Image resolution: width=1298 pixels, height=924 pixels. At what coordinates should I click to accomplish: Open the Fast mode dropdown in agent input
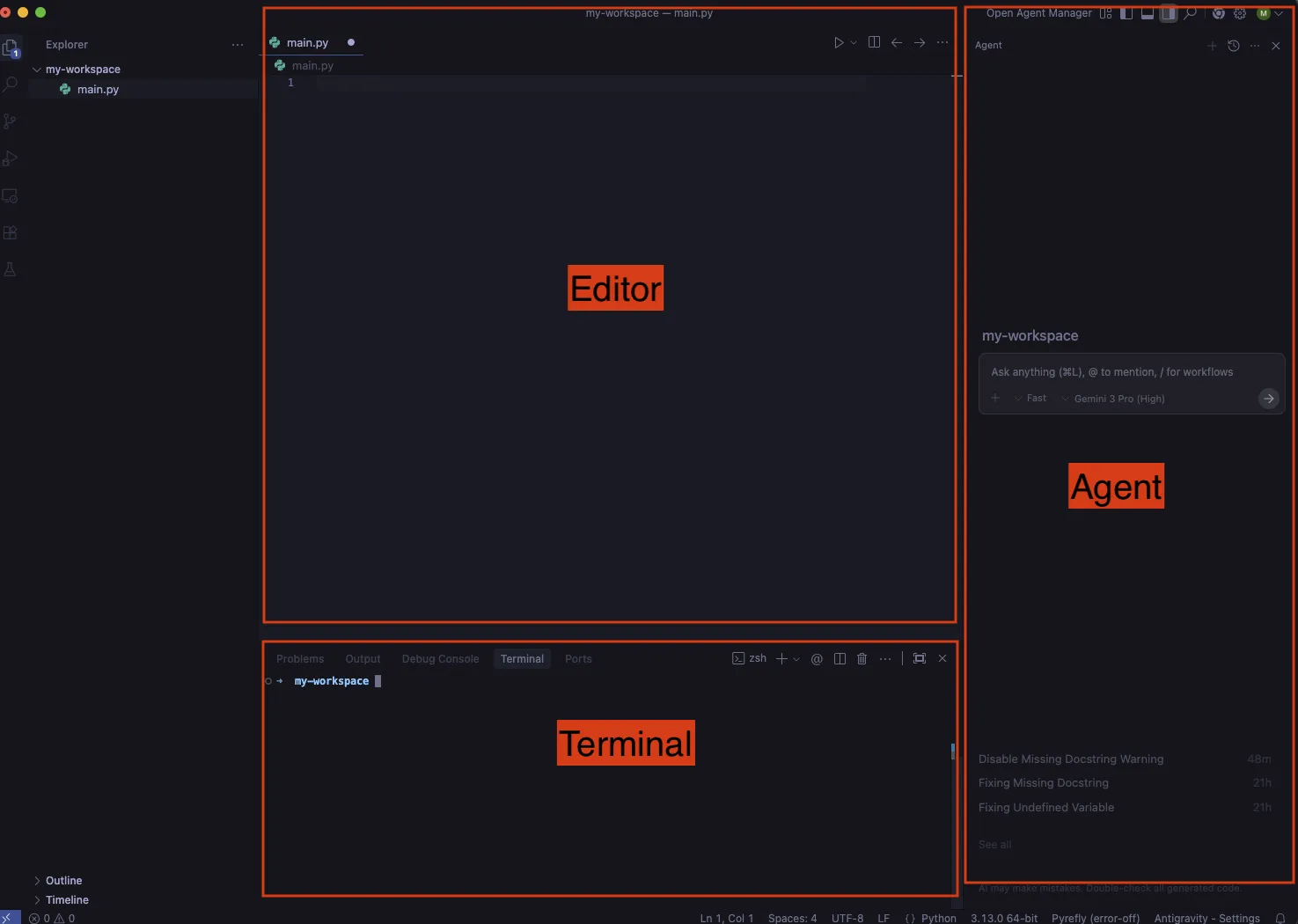pyautogui.click(x=1030, y=398)
